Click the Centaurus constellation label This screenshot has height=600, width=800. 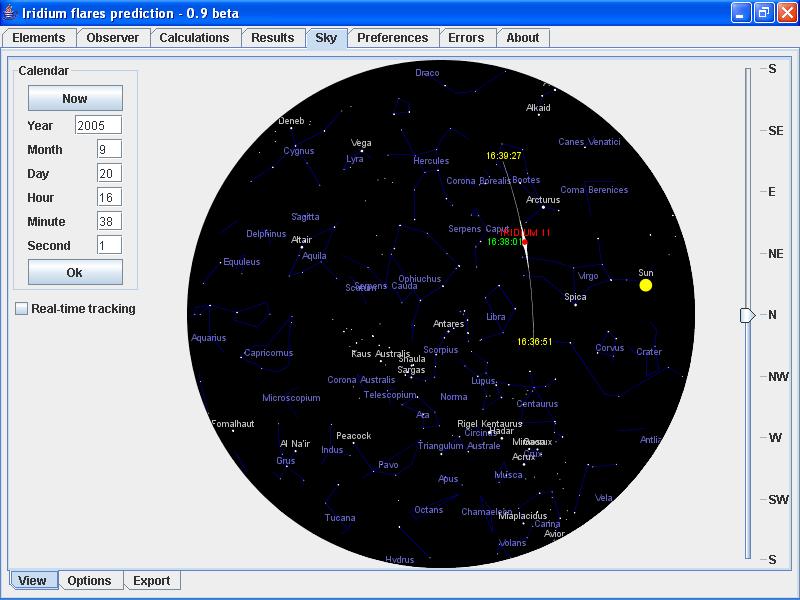537,404
